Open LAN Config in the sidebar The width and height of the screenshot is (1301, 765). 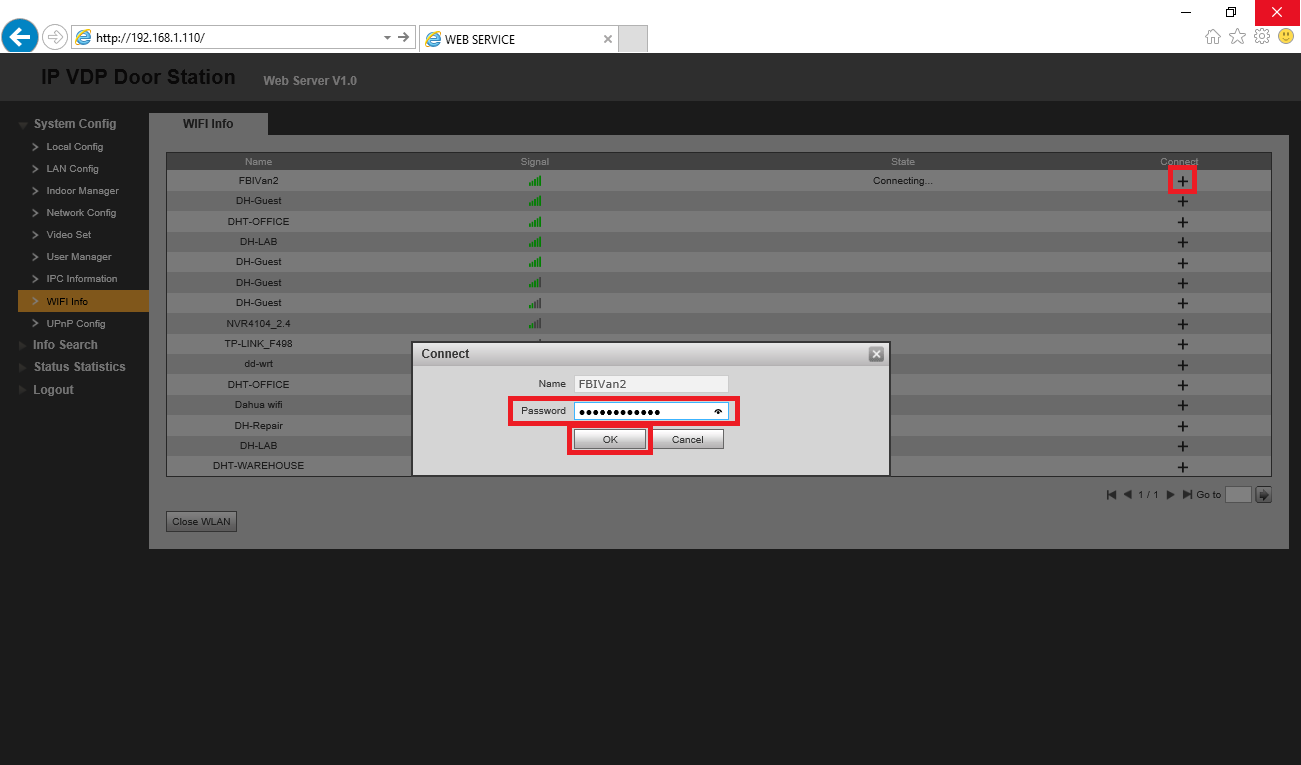[73, 169]
